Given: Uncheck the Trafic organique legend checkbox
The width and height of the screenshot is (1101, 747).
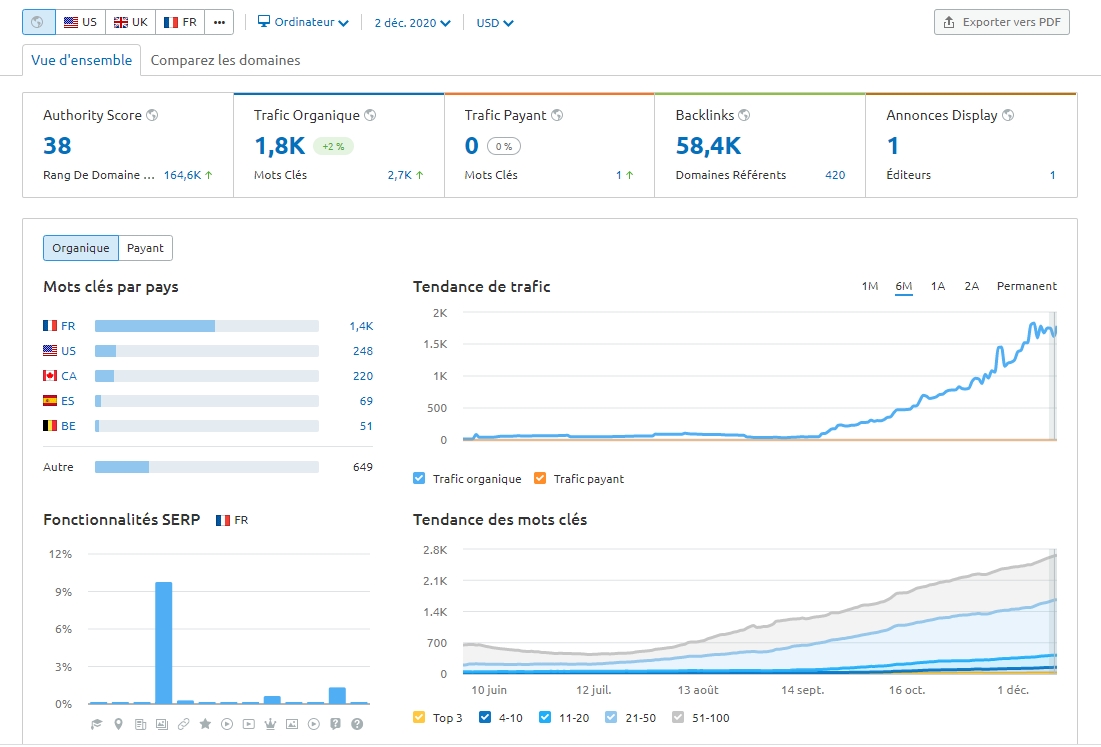Looking at the screenshot, I should tap(420, 479).
